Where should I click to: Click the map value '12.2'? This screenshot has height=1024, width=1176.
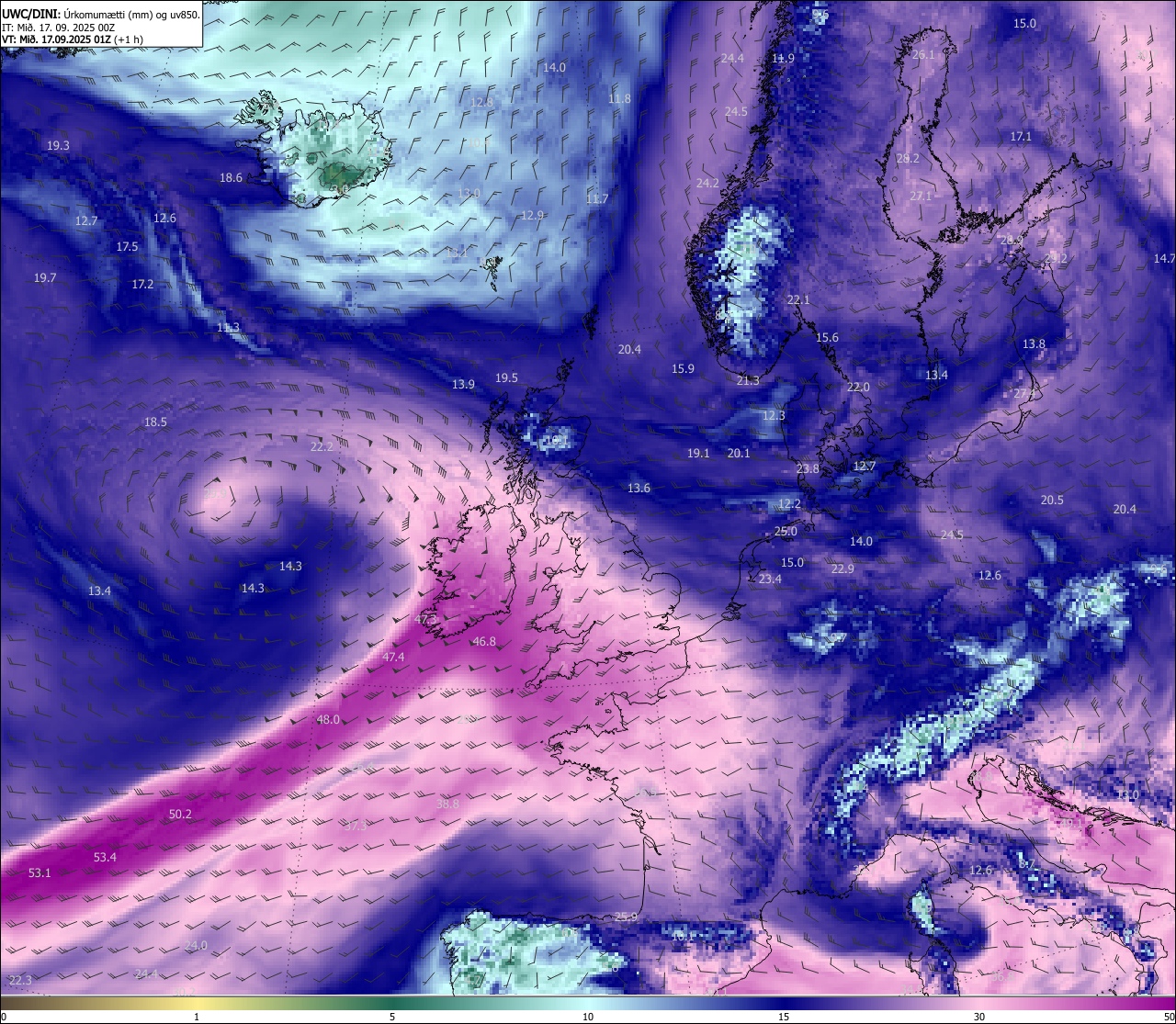pyautogui.click(x=789, y=503)
